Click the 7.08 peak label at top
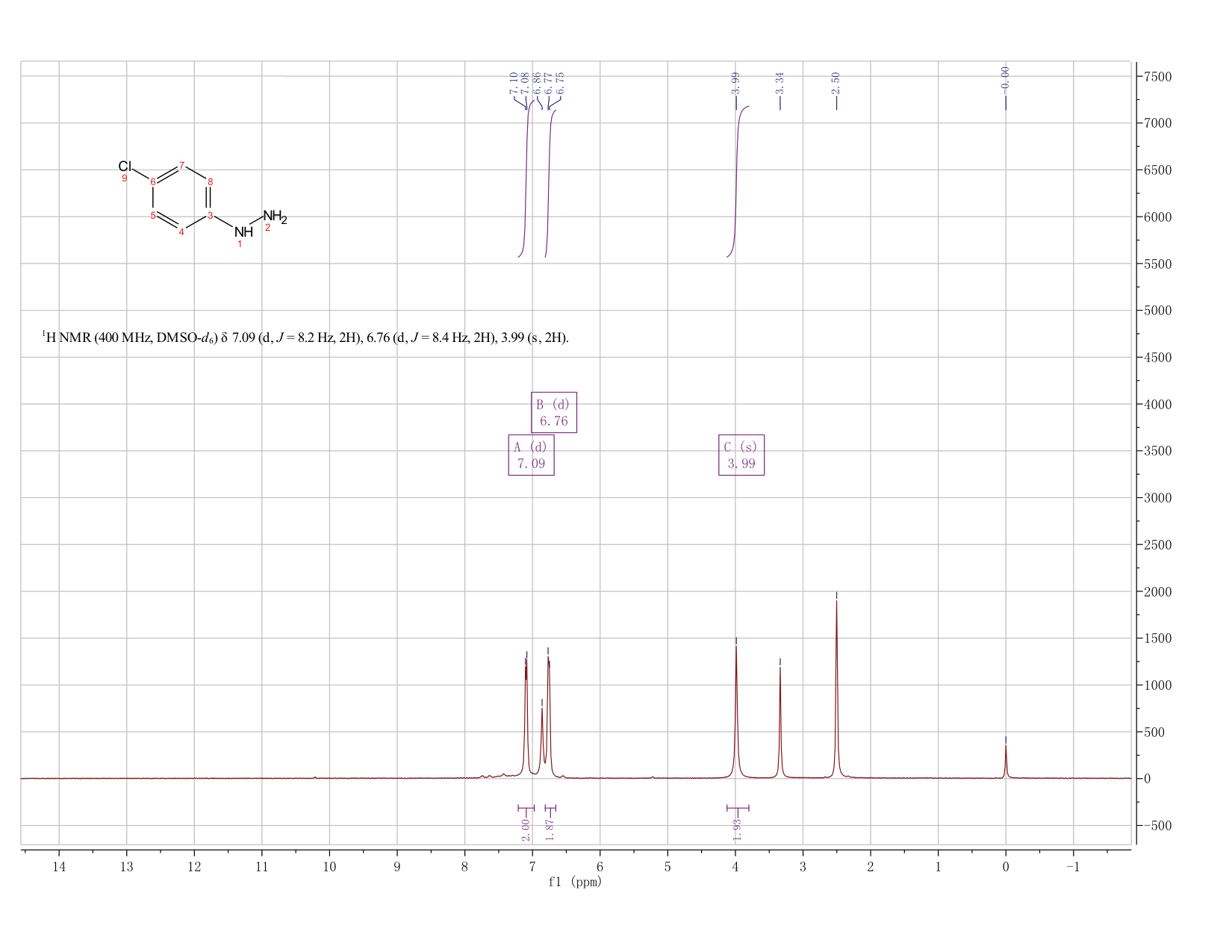 [525, 83]
